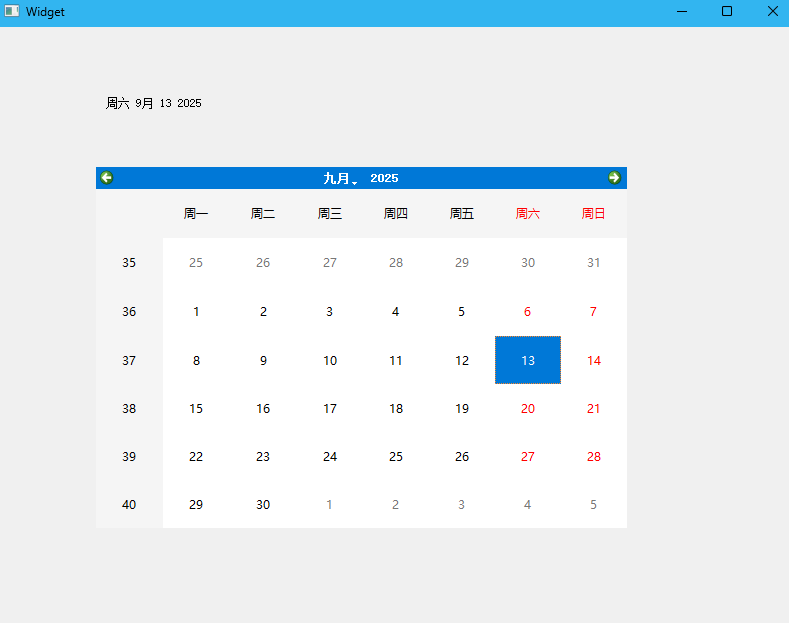Select September 16 in the calendar
This screenshot has width=789, height=623.
coord(263,409)
